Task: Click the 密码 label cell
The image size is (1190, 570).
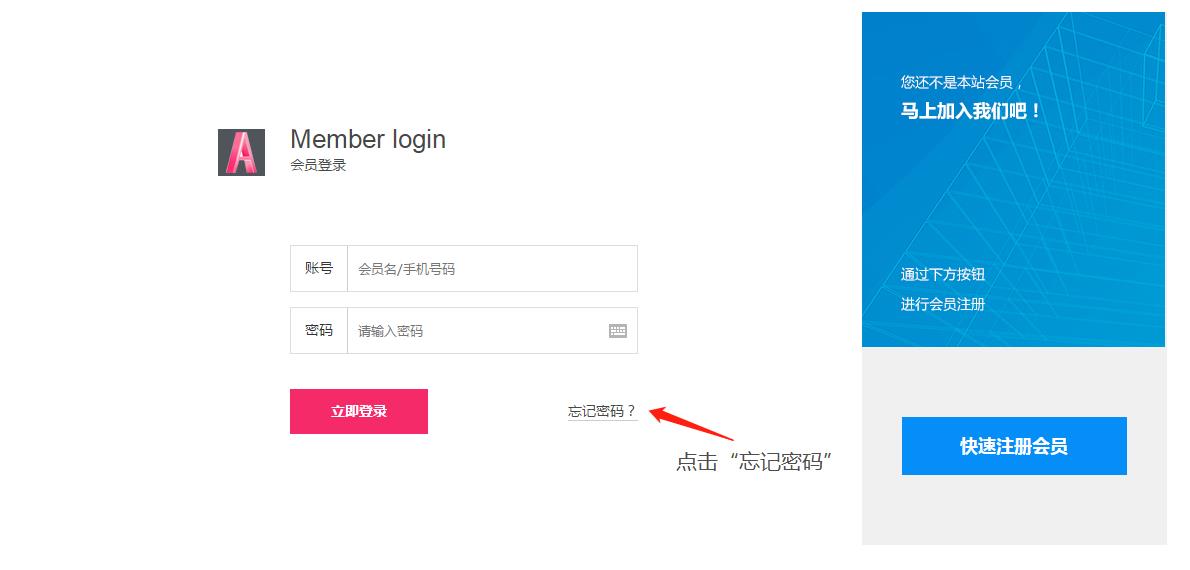Action: (319, 331)
